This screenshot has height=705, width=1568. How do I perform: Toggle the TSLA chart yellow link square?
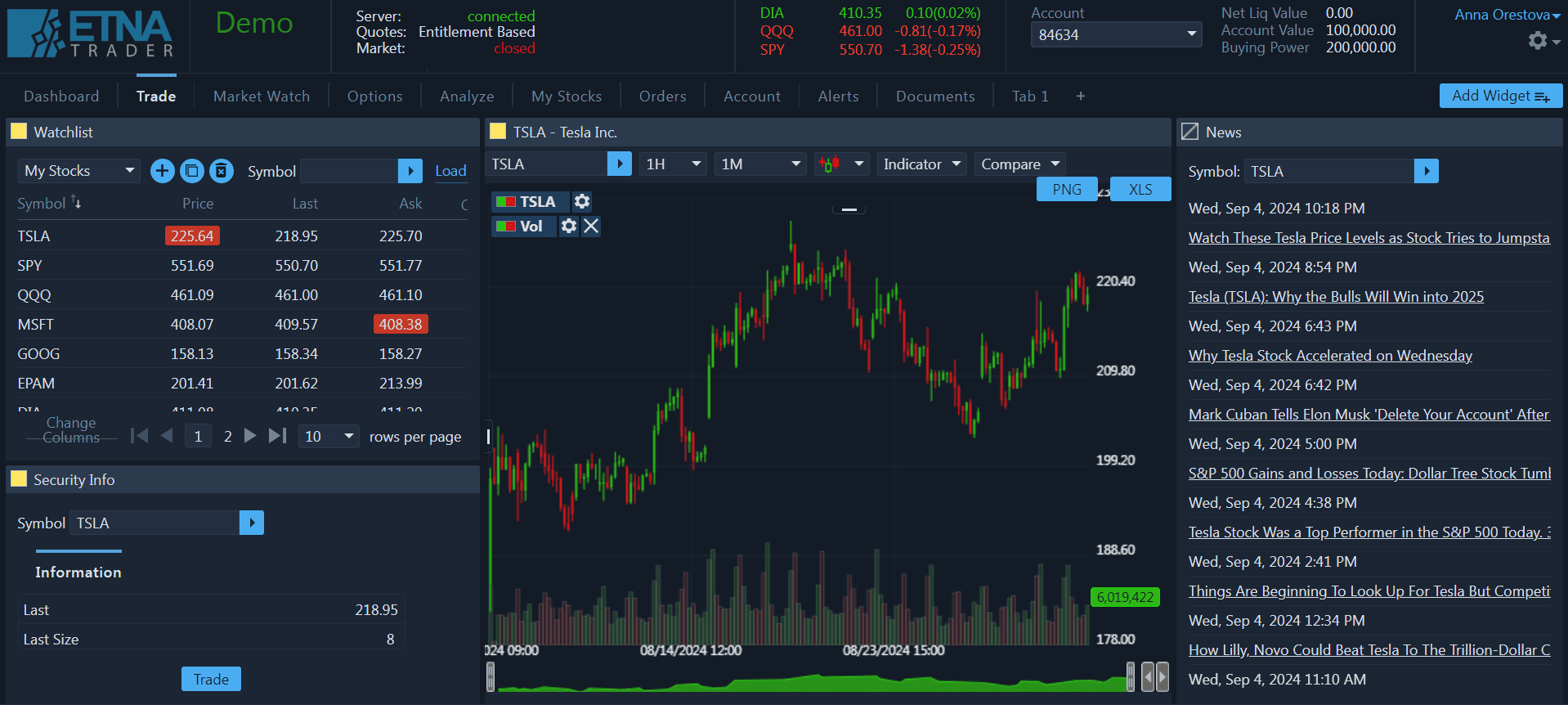(498, 132)
